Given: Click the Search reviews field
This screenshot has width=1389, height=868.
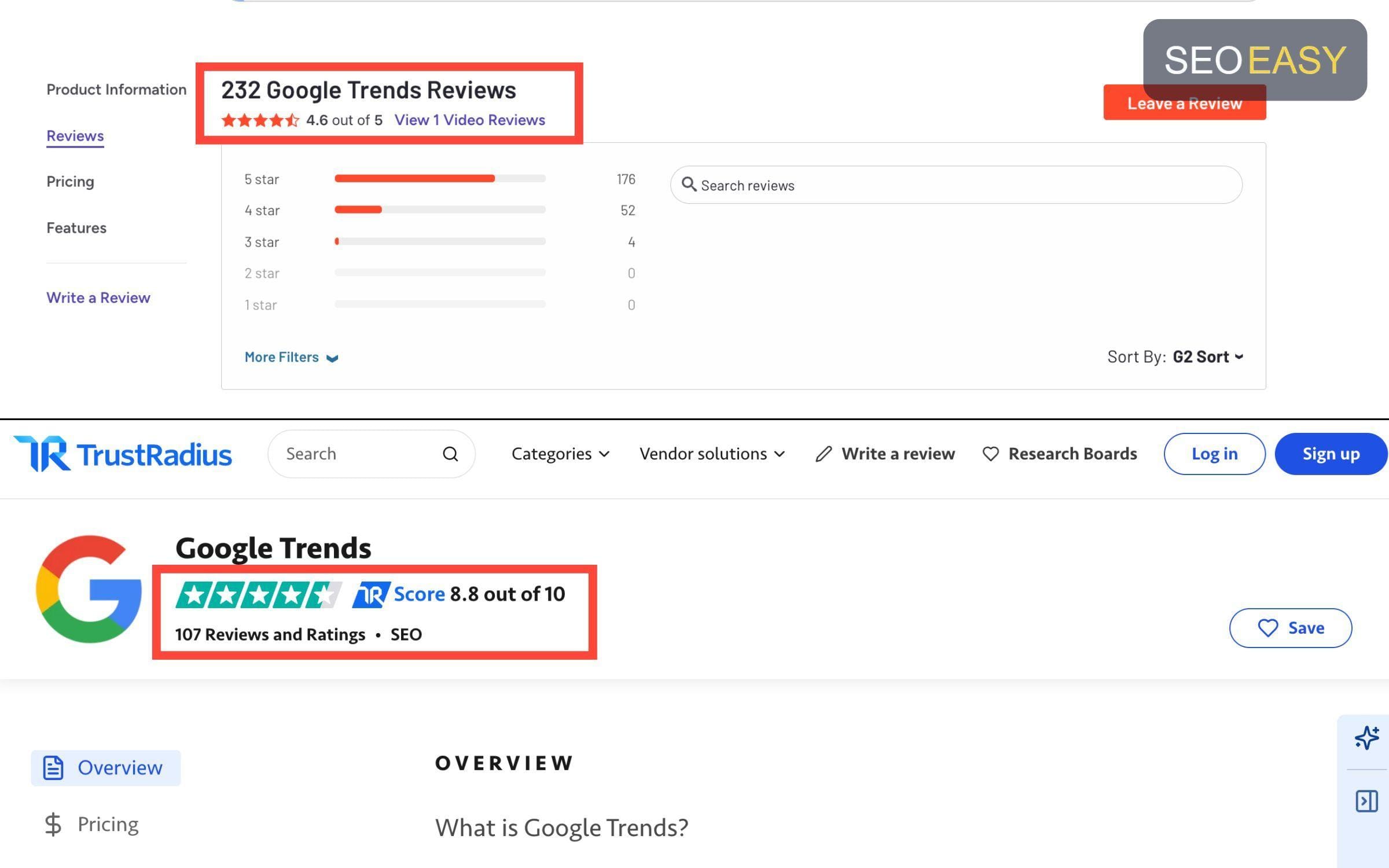Looking at the screenshot, I should [x=956, y=185].
